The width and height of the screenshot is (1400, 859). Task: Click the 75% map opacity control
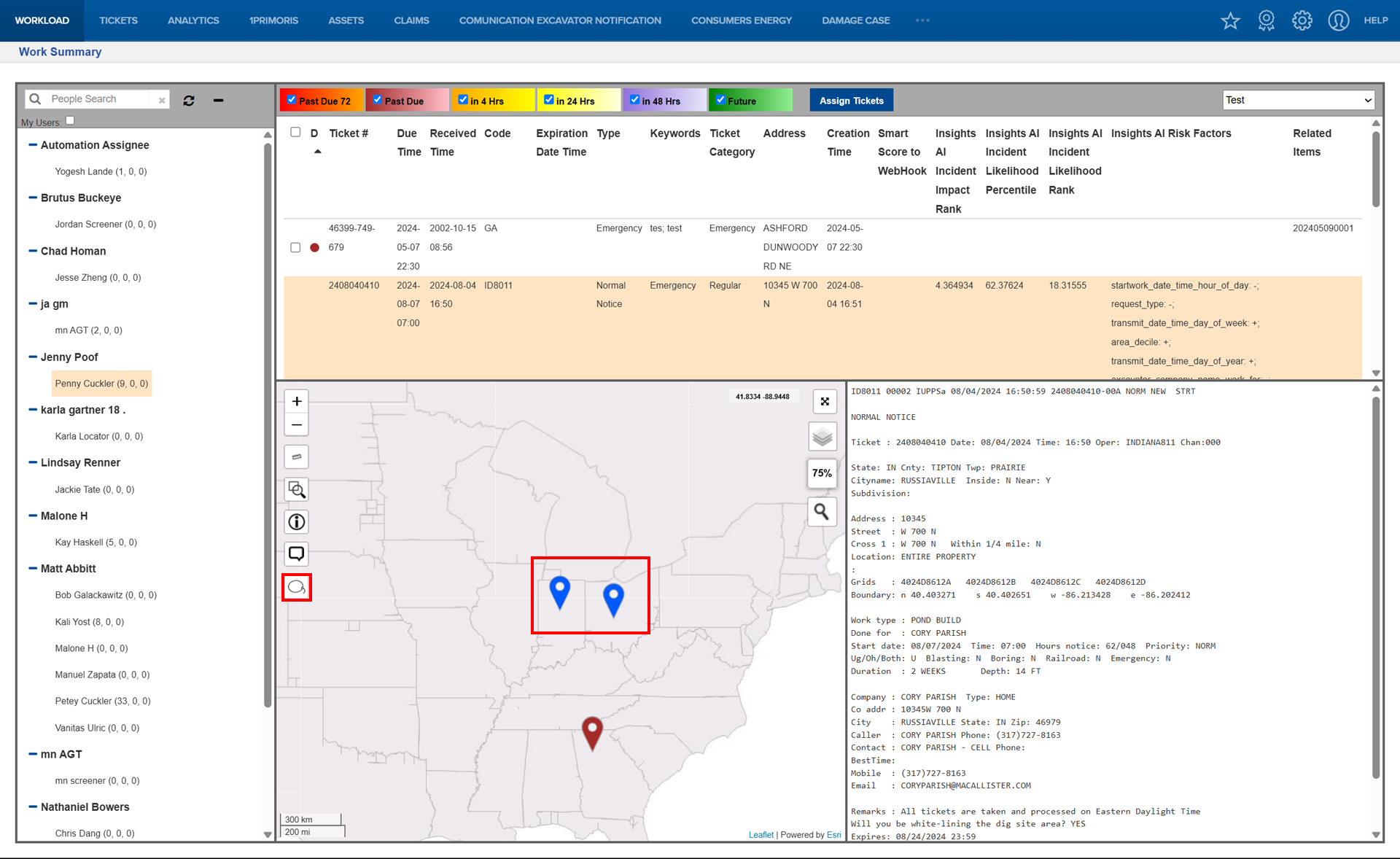pyautogui.click(x=822, y=473)
